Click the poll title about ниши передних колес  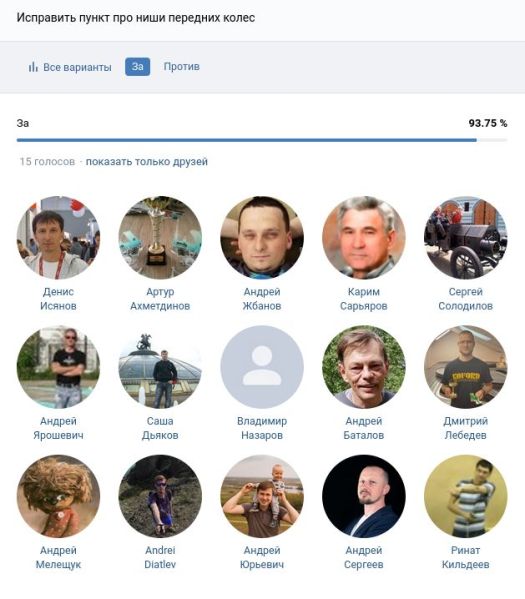tap(136, 18)
